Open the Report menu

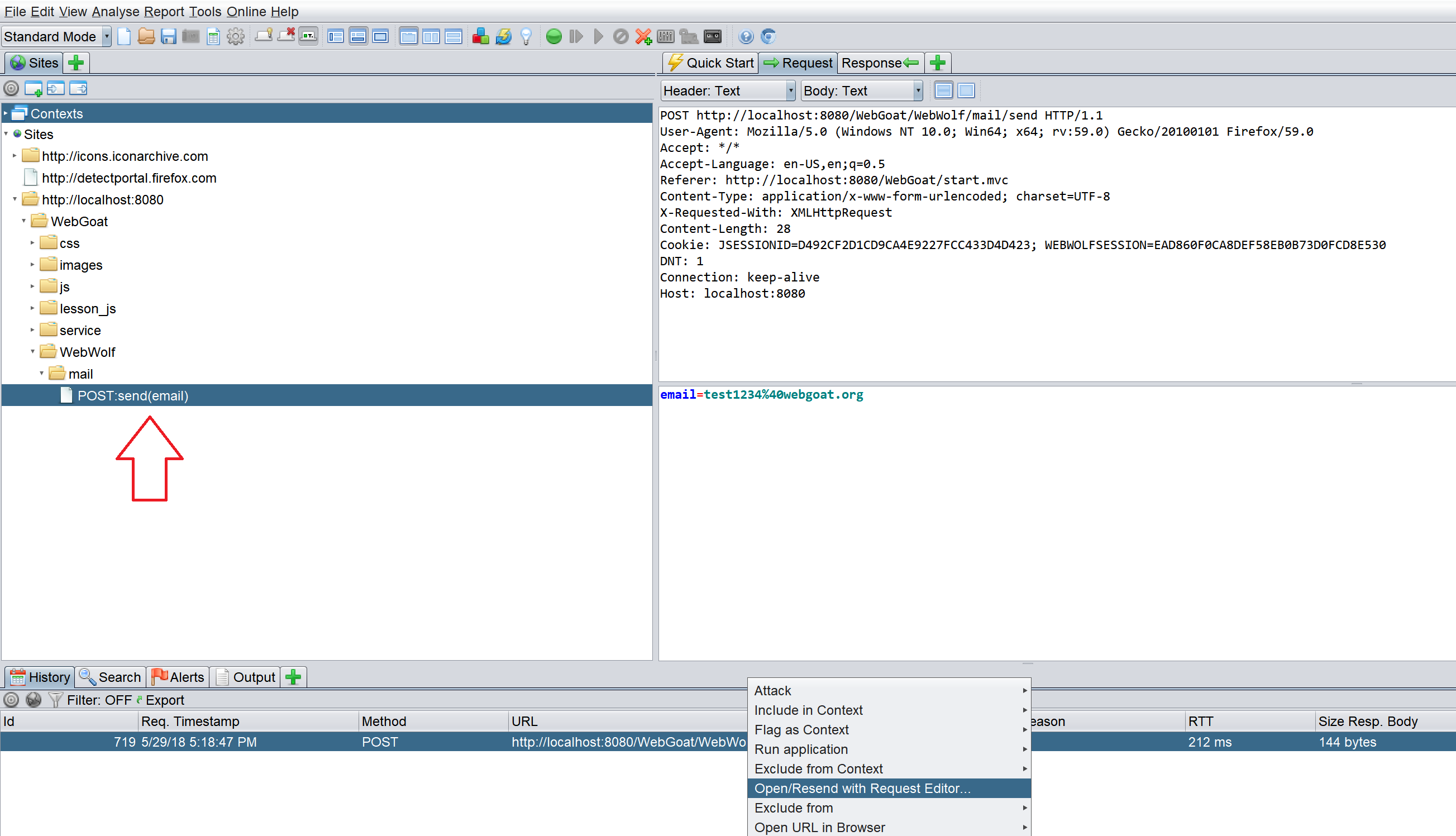tap(164, 12)
